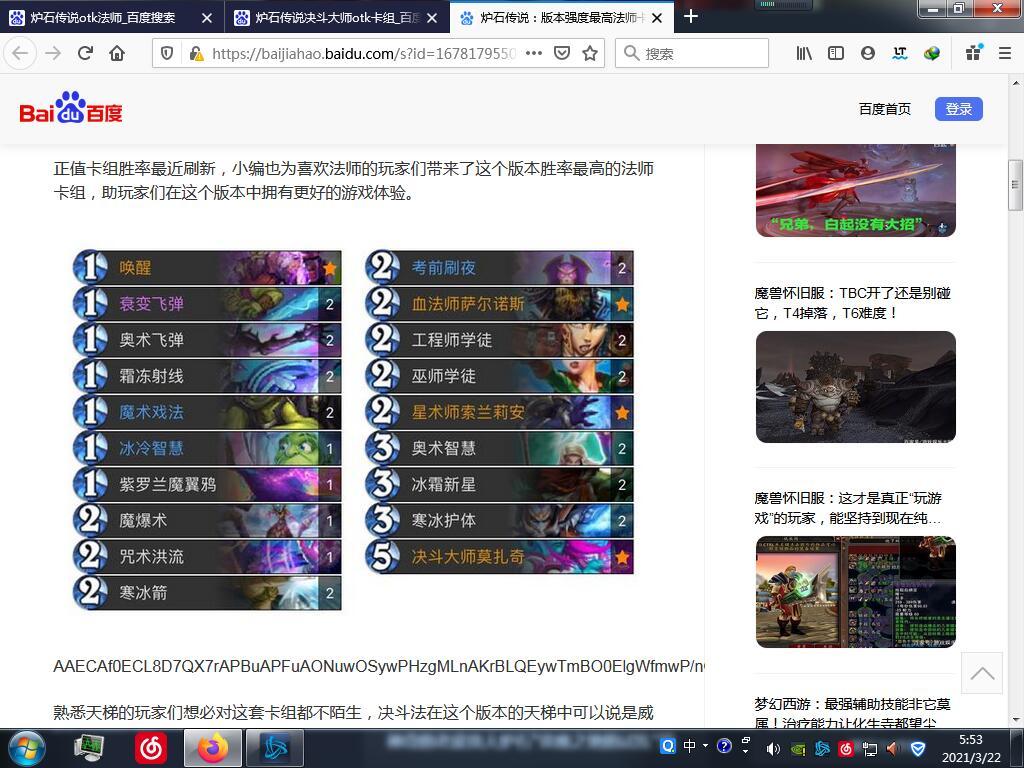
Task: Open tracking protection shield icon
Action: tap(167, 53)
